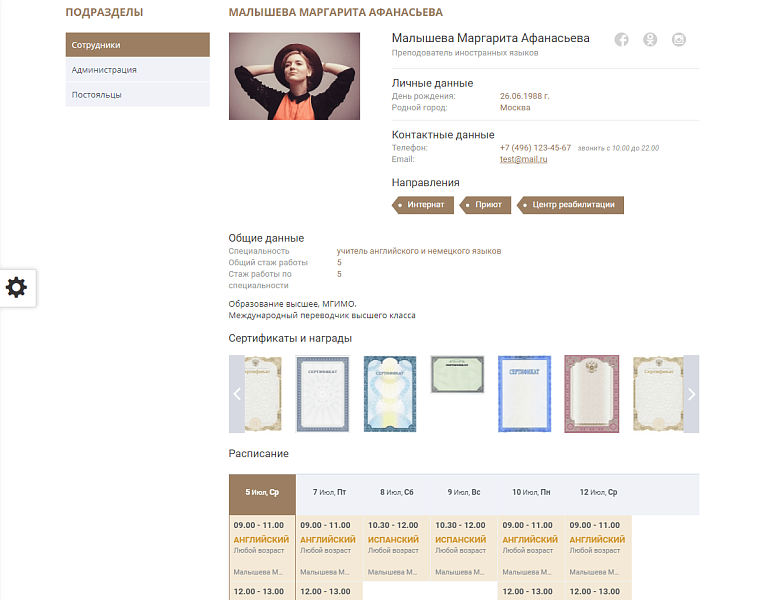Switch to the 7 Июл, Пт schedule tab
The width and height of the screenshot is (765, 600).
coord(329,492)
